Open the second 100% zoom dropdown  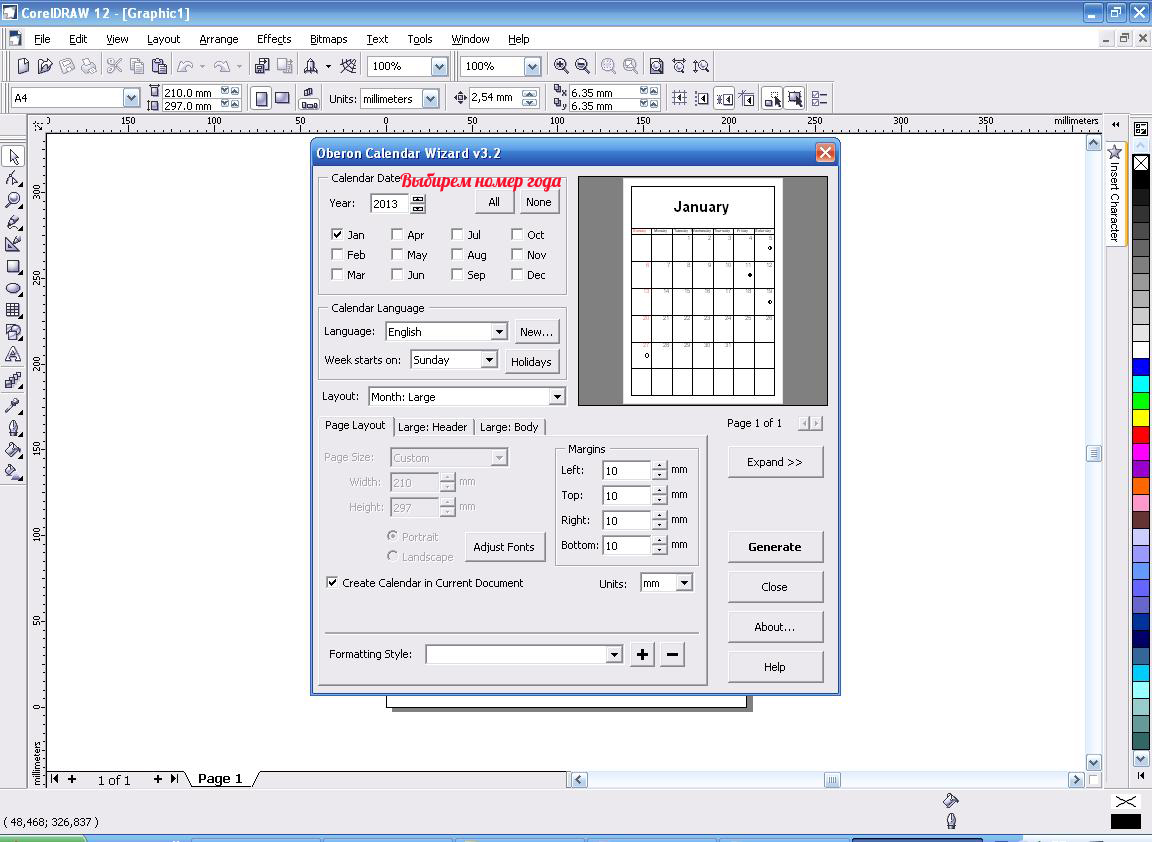(533, 66)
